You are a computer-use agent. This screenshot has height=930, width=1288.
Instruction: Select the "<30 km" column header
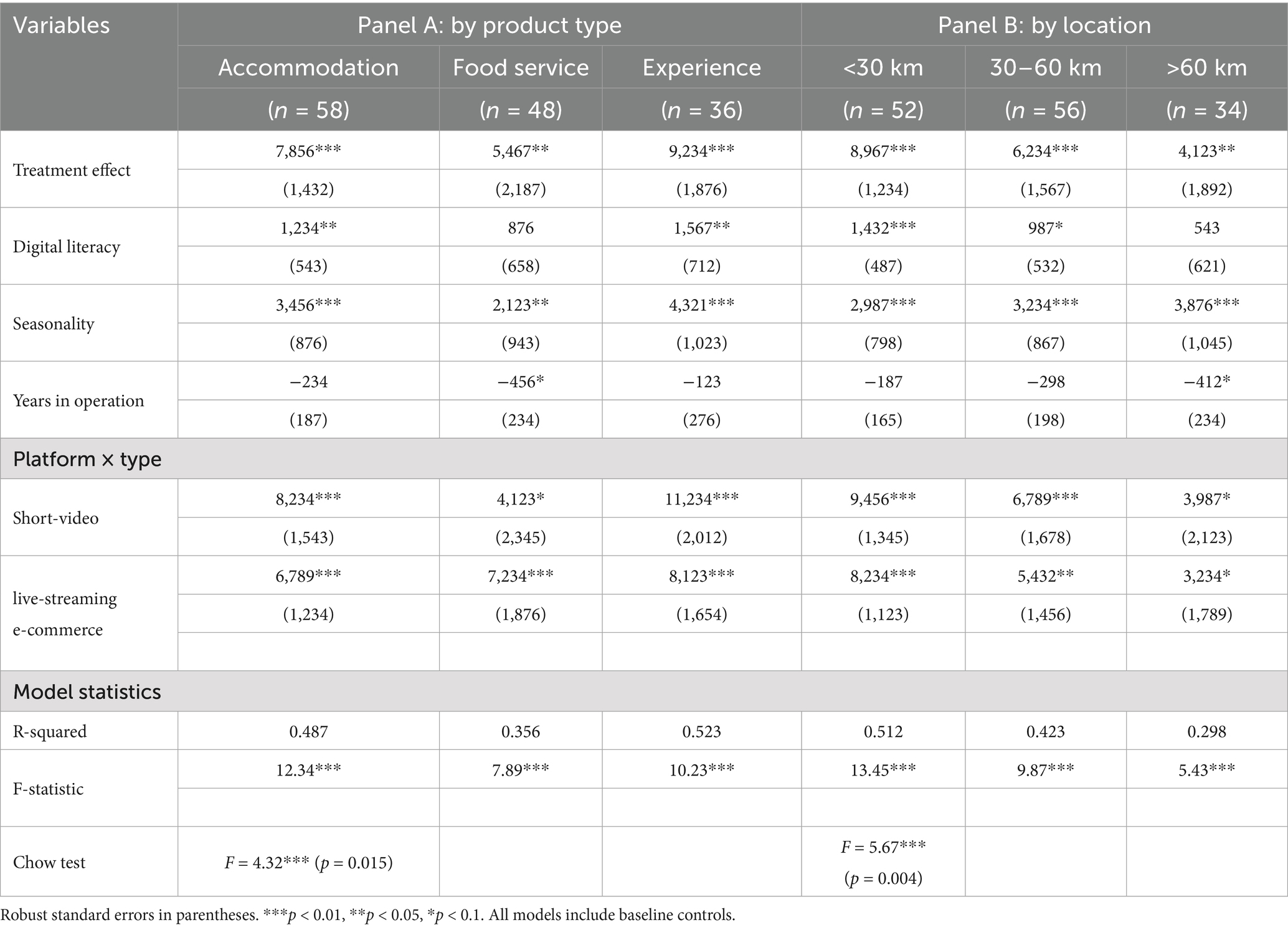coord(883,67)
